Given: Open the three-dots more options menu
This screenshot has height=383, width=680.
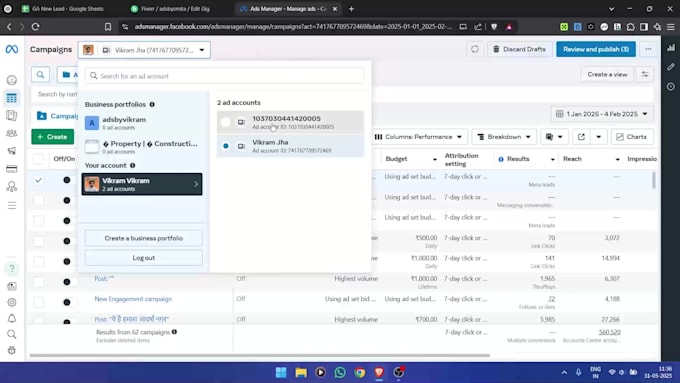Looking at the screenshot, I should pyautogui.click(x=648, y=49).
